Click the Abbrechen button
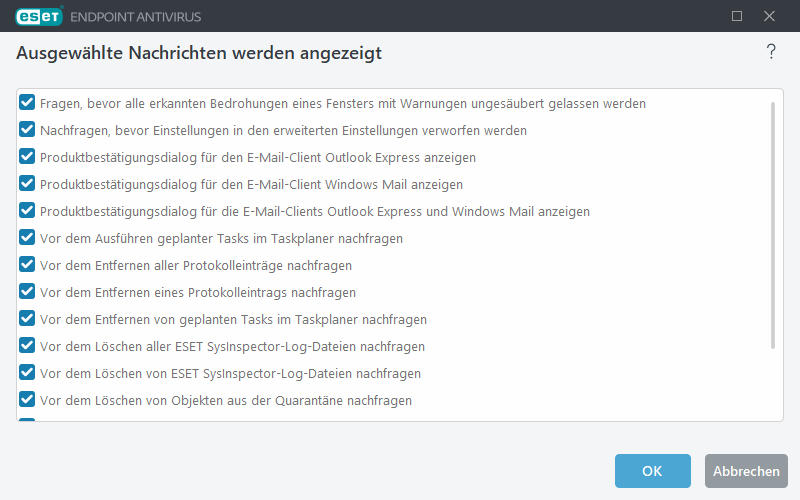Viewport: 800px width, 500px height. 746,471
